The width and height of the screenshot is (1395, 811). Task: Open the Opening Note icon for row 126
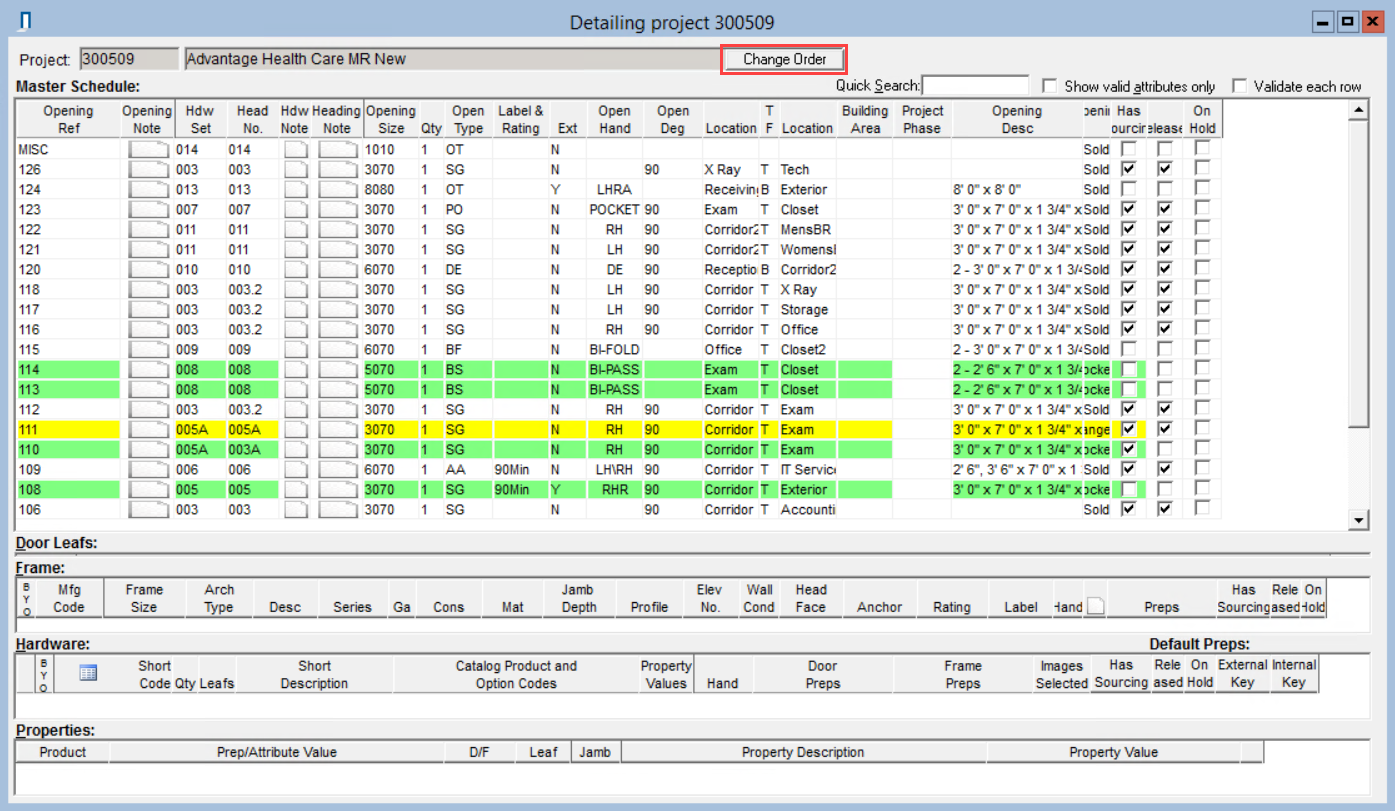[148, 170]
